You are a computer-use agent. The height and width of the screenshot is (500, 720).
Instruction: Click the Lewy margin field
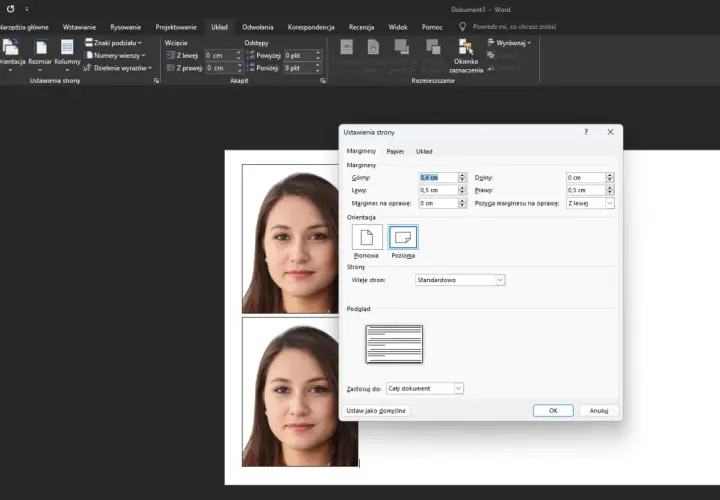(x=438, y=190)
